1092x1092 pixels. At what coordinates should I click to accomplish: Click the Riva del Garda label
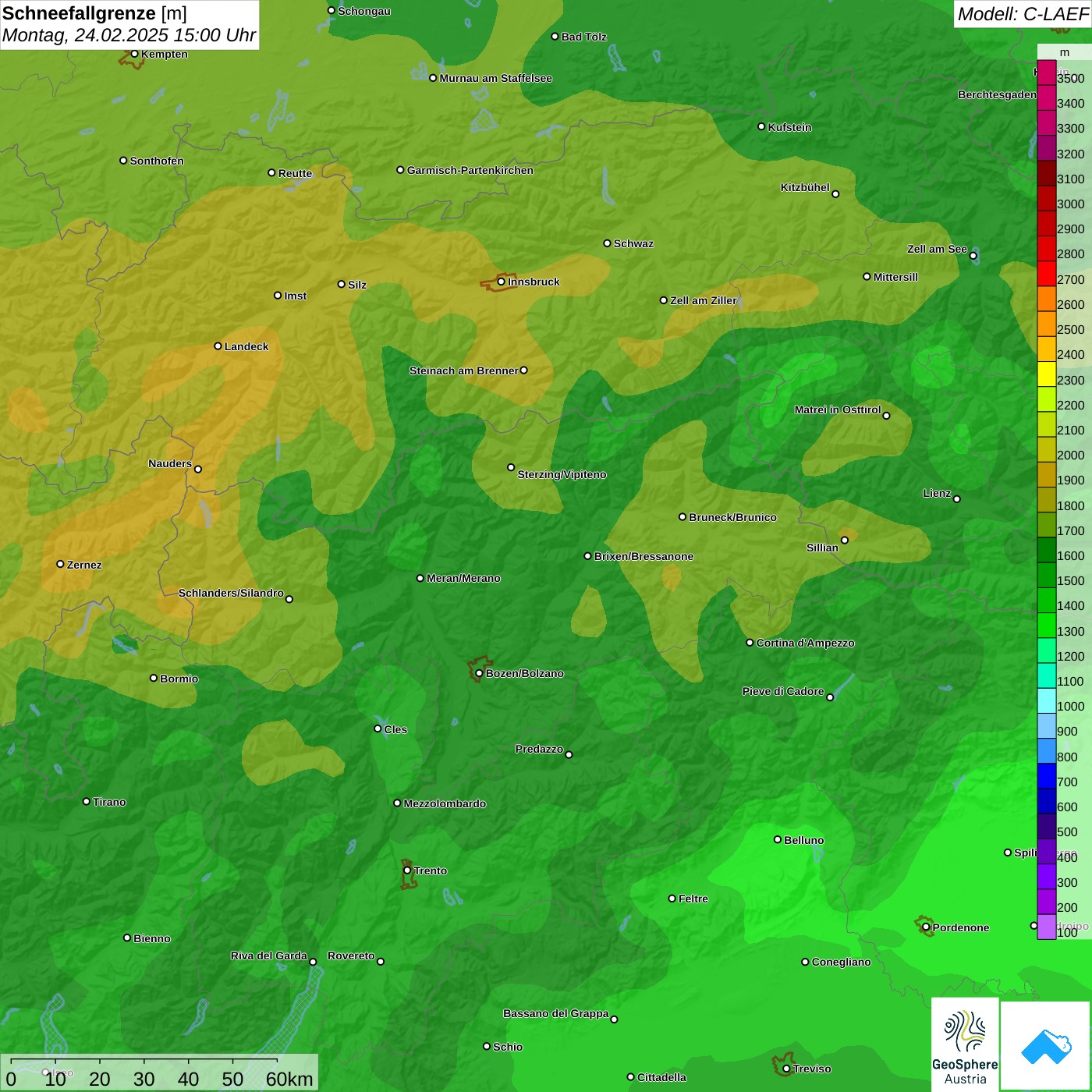coord(269,955)
